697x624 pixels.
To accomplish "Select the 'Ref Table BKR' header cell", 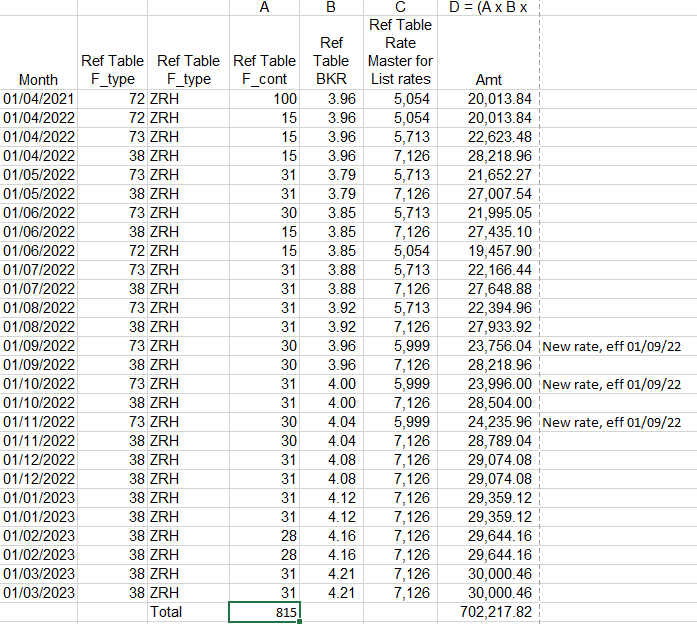I will pos(331,61).
